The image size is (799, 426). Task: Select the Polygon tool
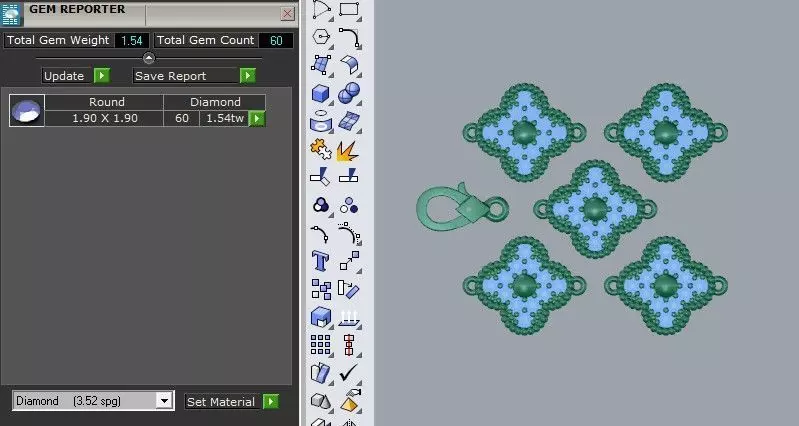(321, 38)
